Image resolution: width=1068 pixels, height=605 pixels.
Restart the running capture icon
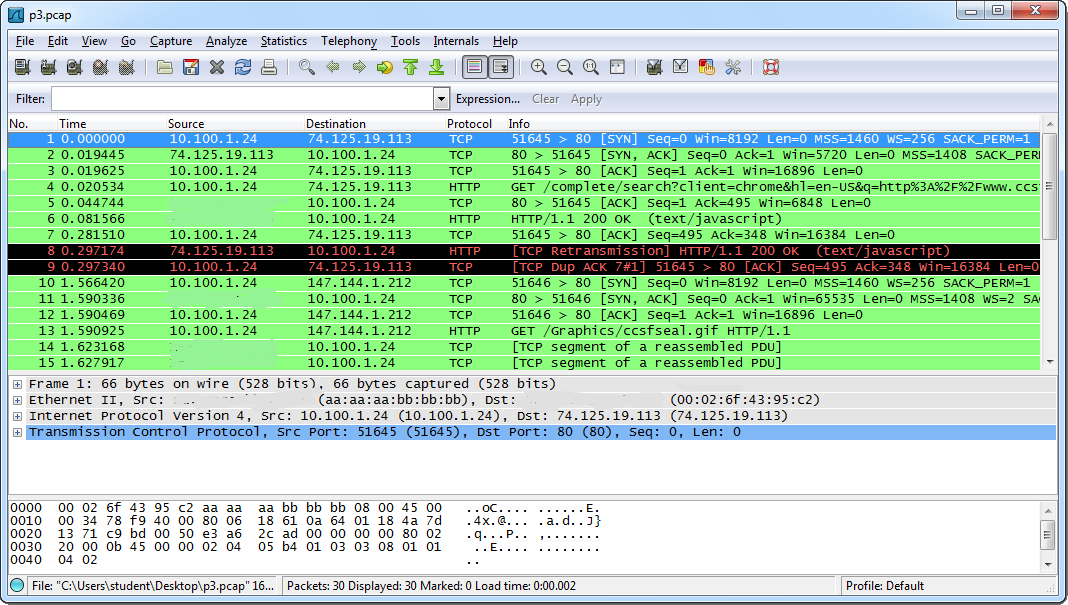coord(126,67)
